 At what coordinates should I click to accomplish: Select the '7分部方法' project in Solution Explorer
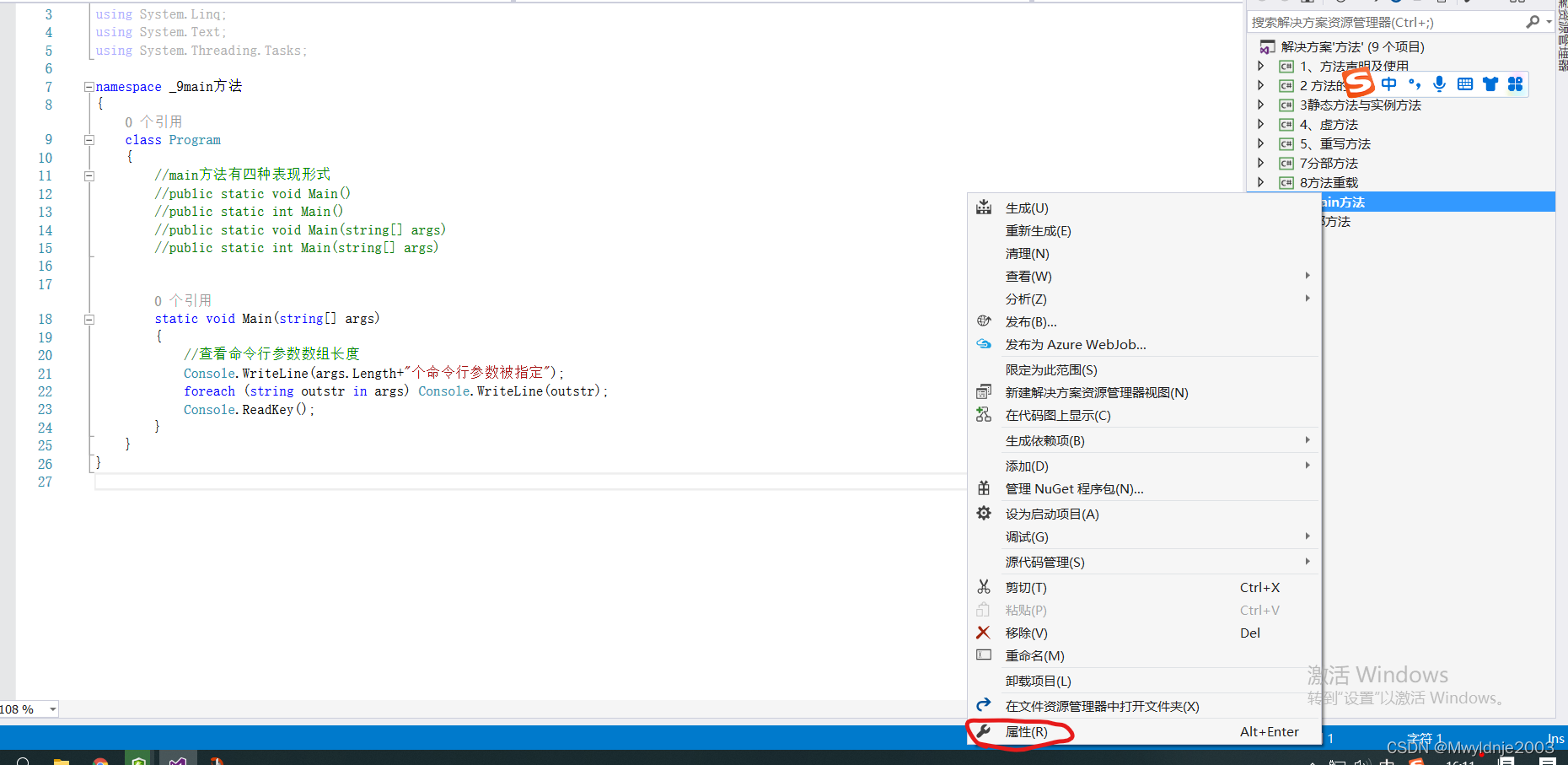[1329, 163]
